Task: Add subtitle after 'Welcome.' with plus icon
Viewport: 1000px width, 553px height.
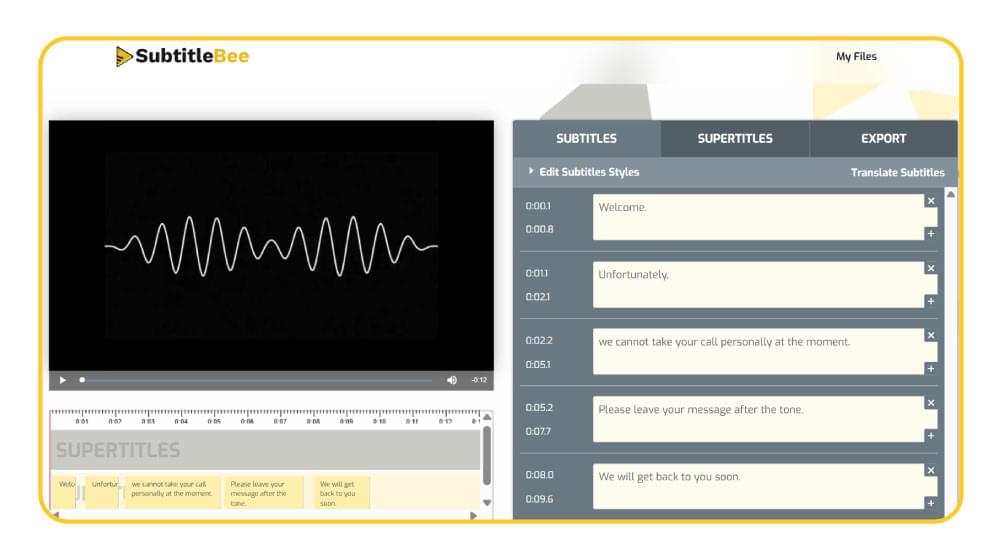Action: (930, 234)
